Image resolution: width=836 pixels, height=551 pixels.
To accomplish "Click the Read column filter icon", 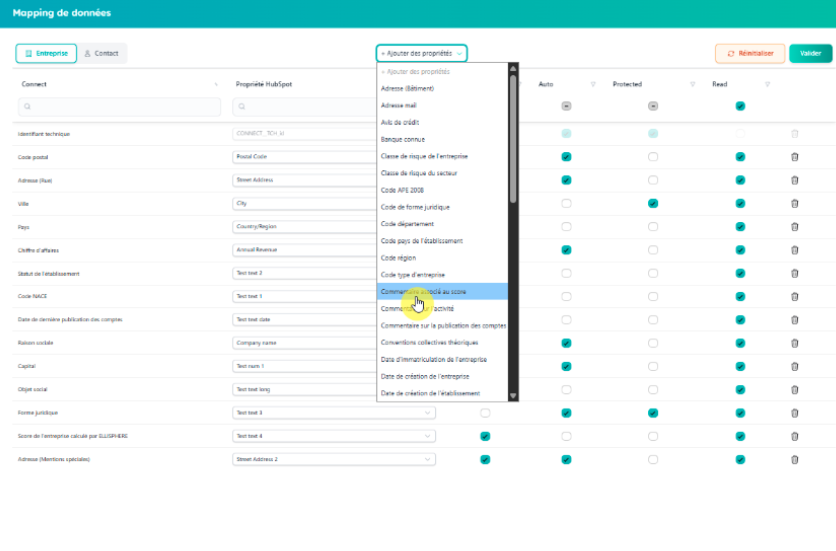I will click(767, 84).
